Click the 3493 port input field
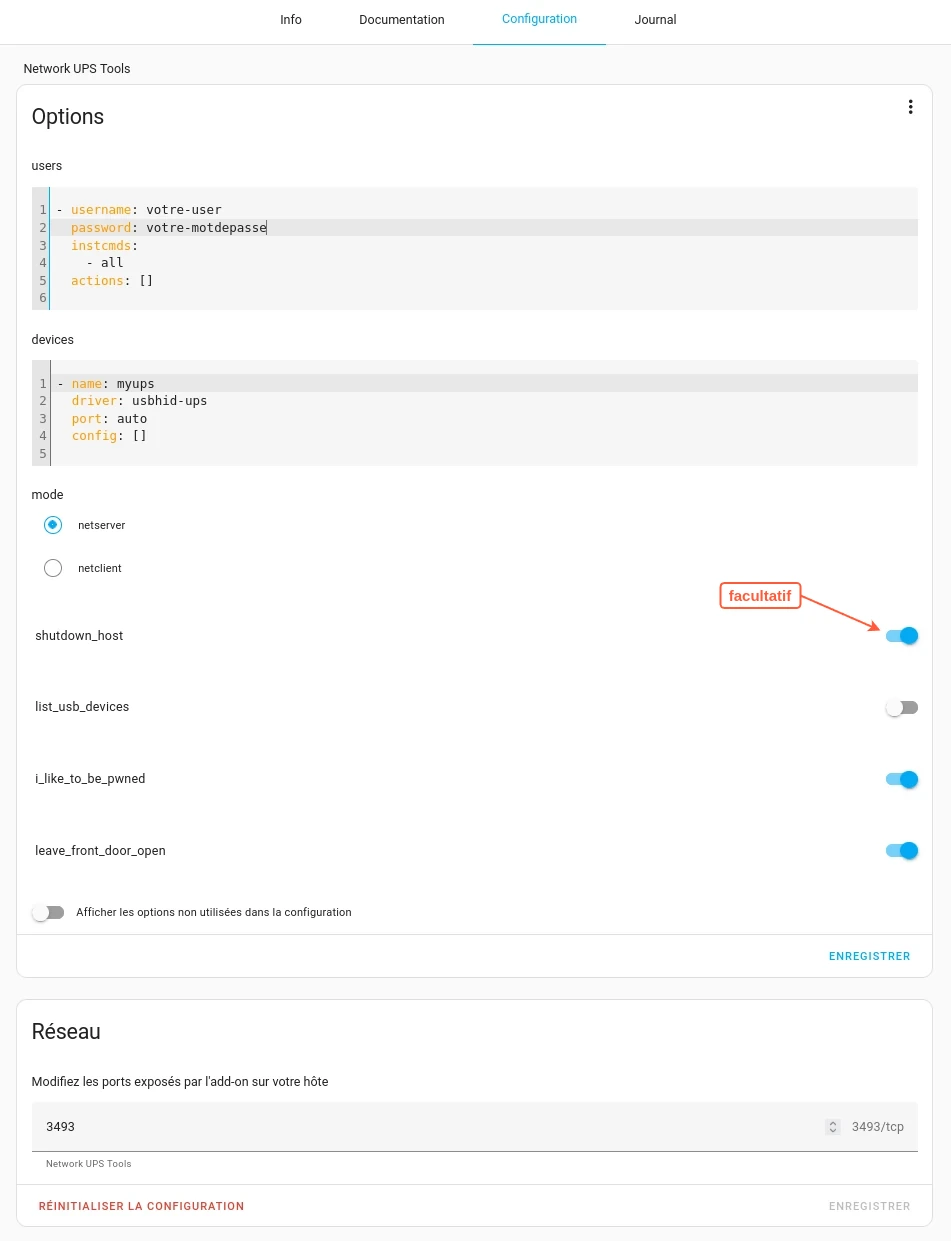This screenshot has width=951, height=1241. click(430, 1127)
